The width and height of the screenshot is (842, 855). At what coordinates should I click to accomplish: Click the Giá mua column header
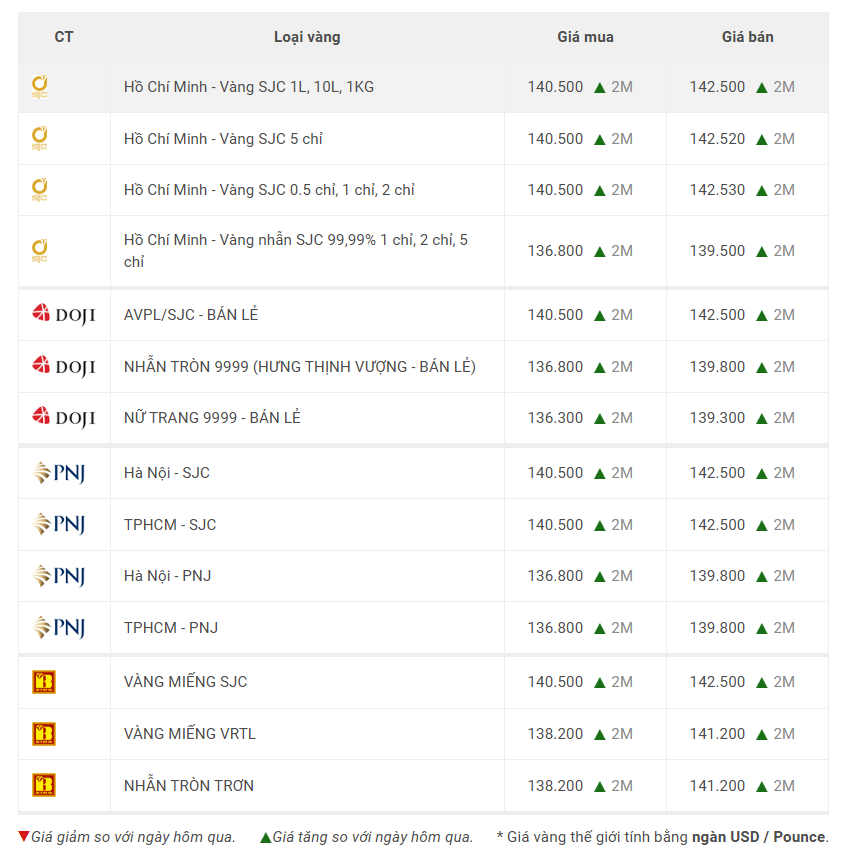tap(585, 37)
